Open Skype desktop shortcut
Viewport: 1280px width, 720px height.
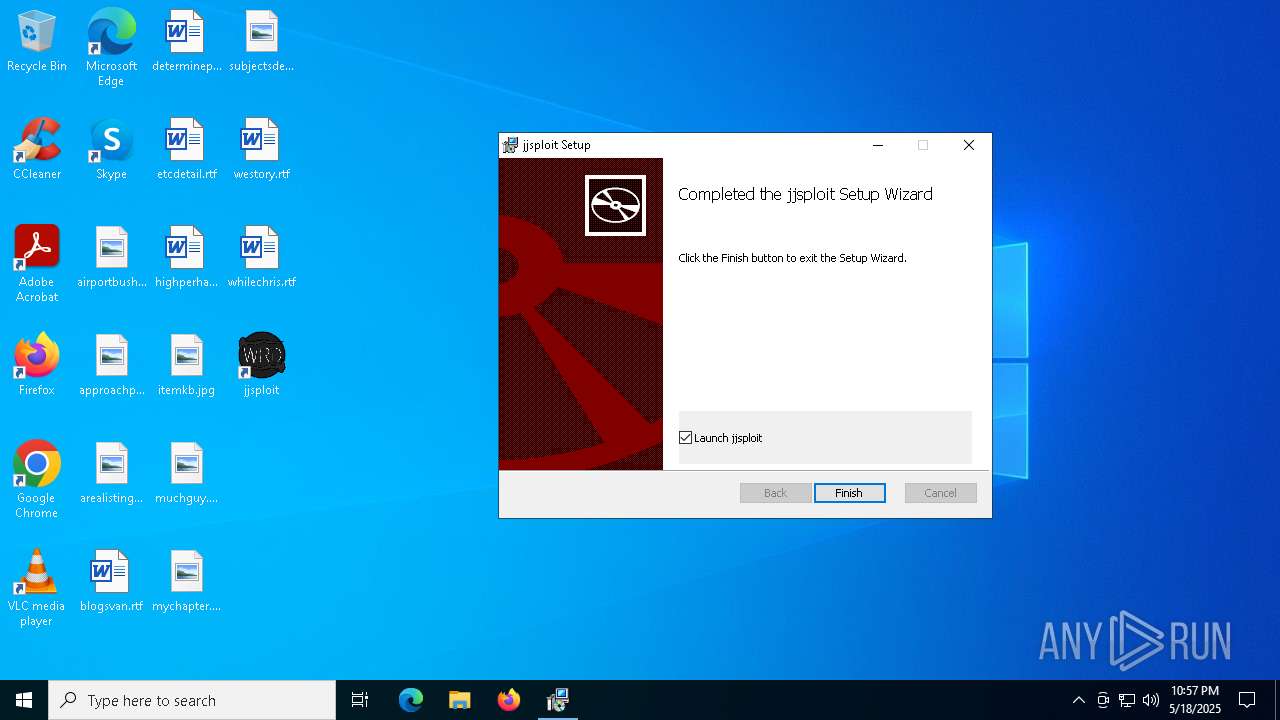pyautogui.click(x=111, y=150)
